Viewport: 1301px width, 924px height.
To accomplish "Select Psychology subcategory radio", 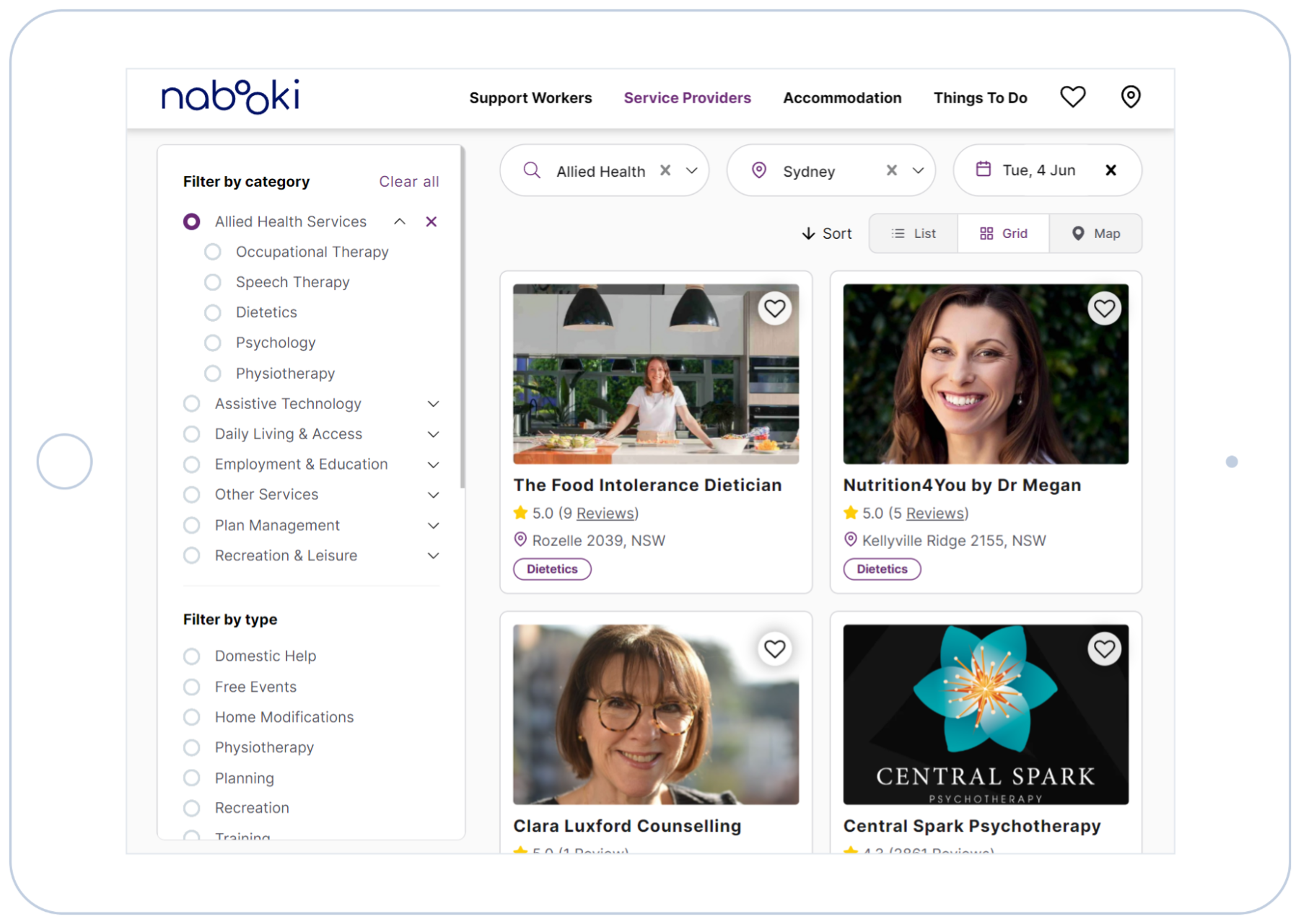I will 212,343.
